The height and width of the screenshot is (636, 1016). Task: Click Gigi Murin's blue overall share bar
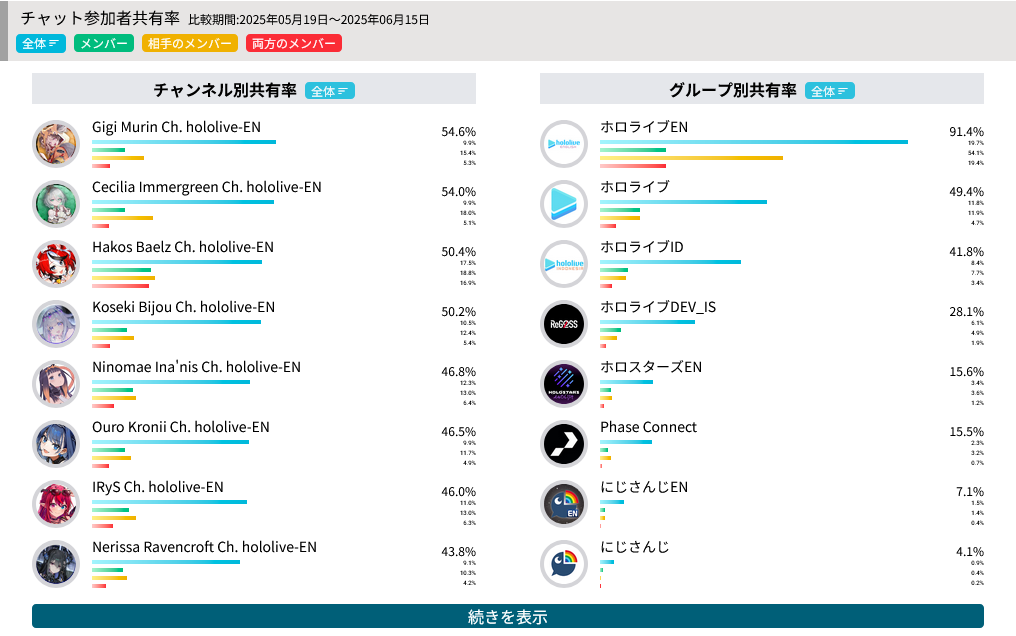(184, 142)
